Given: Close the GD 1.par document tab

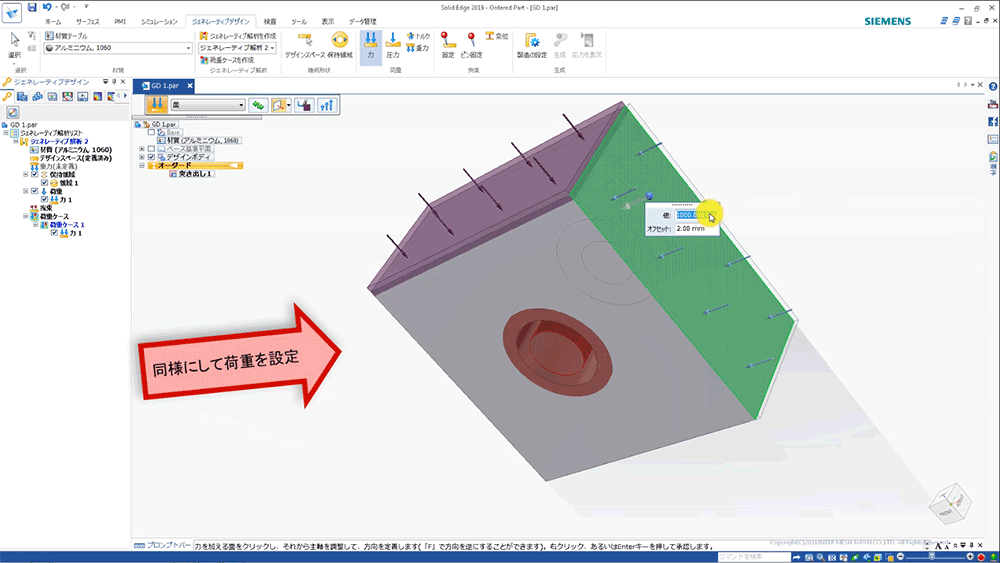Looking at the screenshot, I should (x=189, y=85).
